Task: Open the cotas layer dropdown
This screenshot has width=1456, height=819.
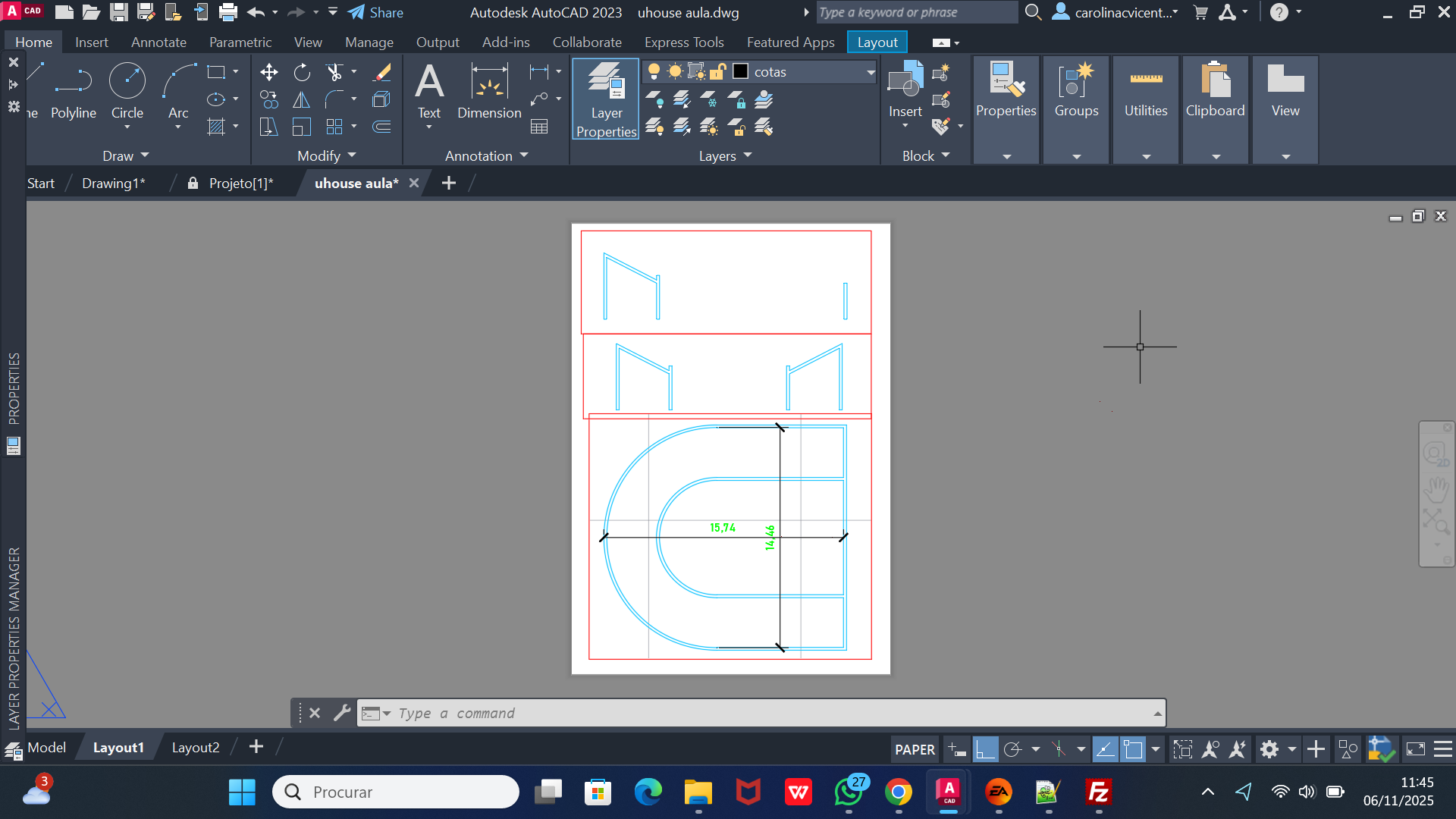Action: coord(871,72)
